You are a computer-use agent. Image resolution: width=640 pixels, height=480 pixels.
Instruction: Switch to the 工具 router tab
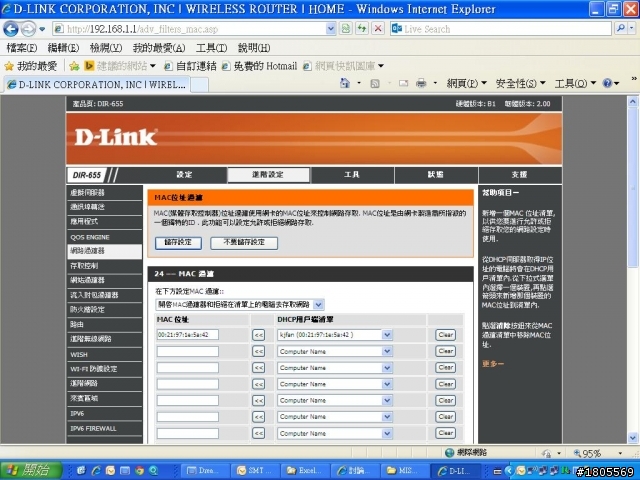coord(352,175)
